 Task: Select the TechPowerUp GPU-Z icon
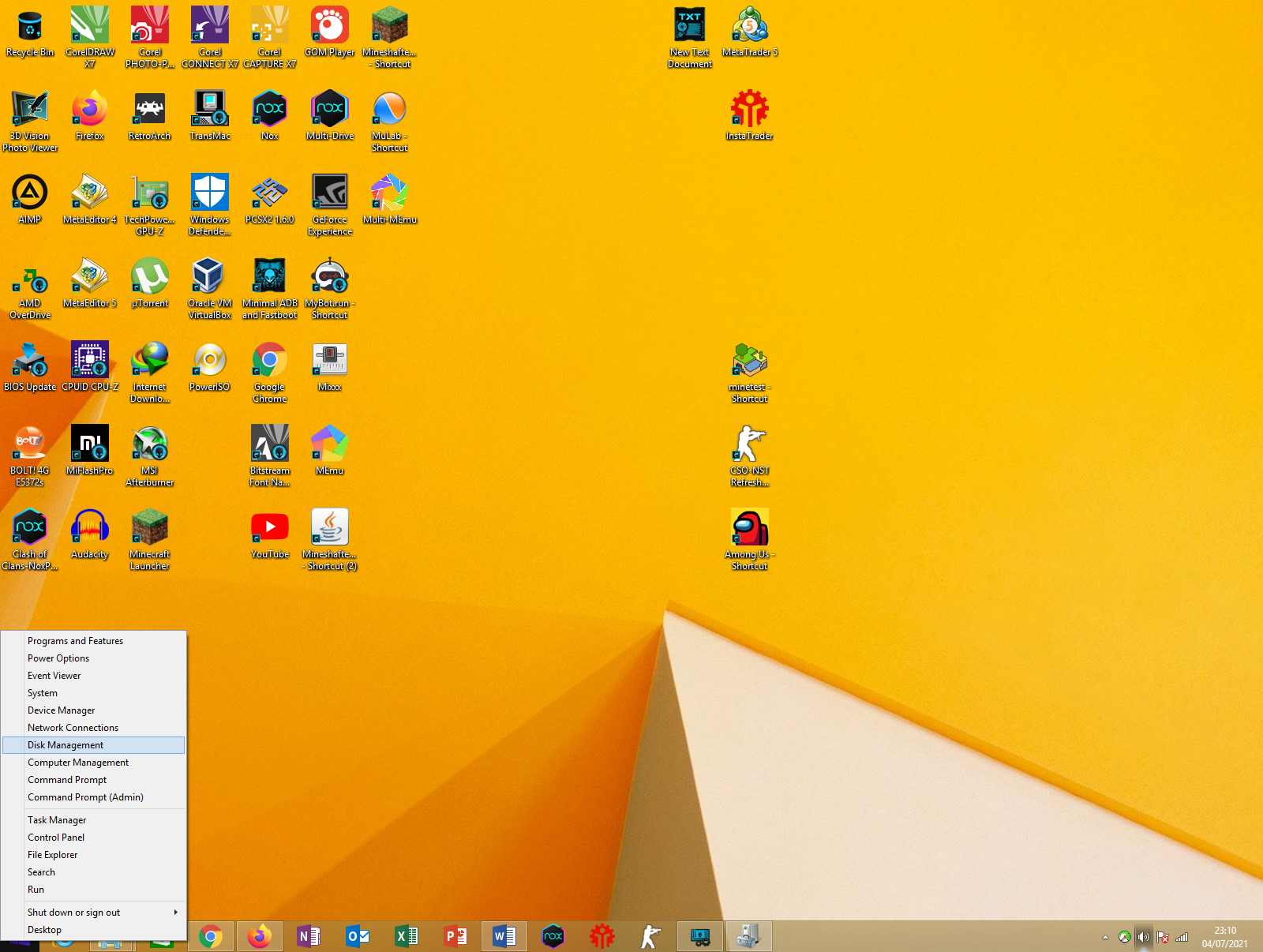click(150, 205)
